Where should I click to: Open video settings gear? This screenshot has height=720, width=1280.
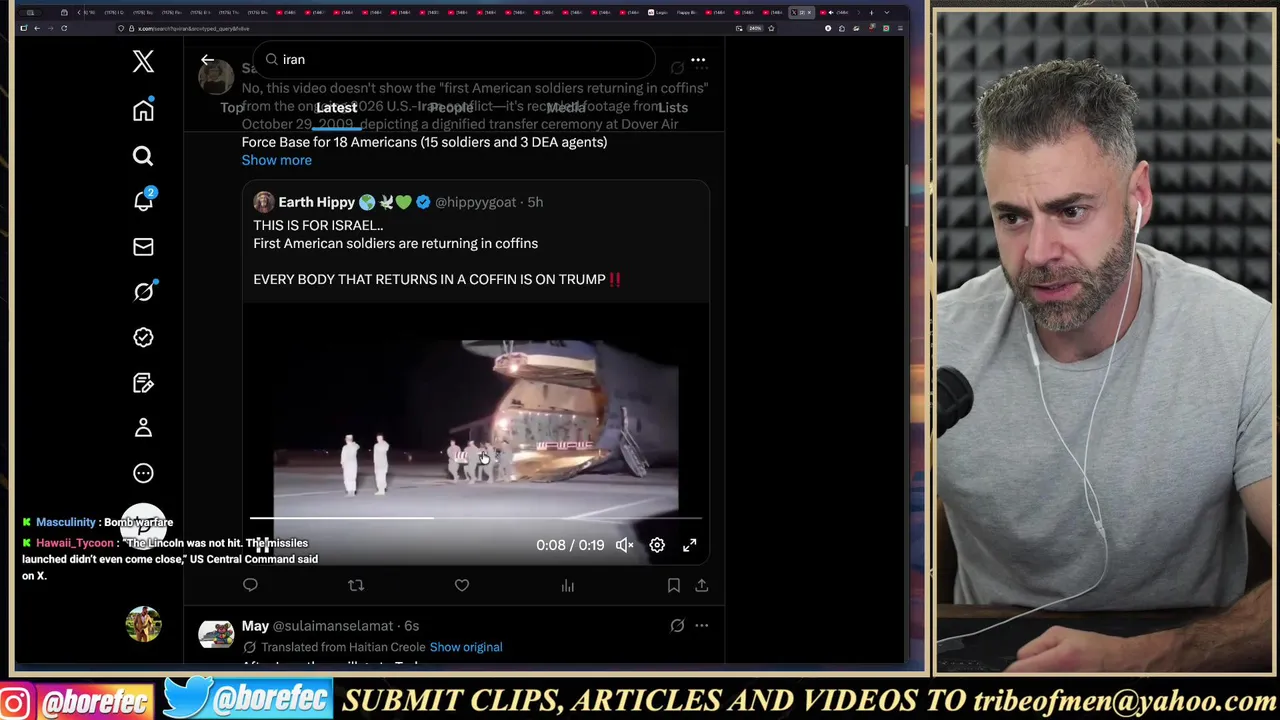657,545
